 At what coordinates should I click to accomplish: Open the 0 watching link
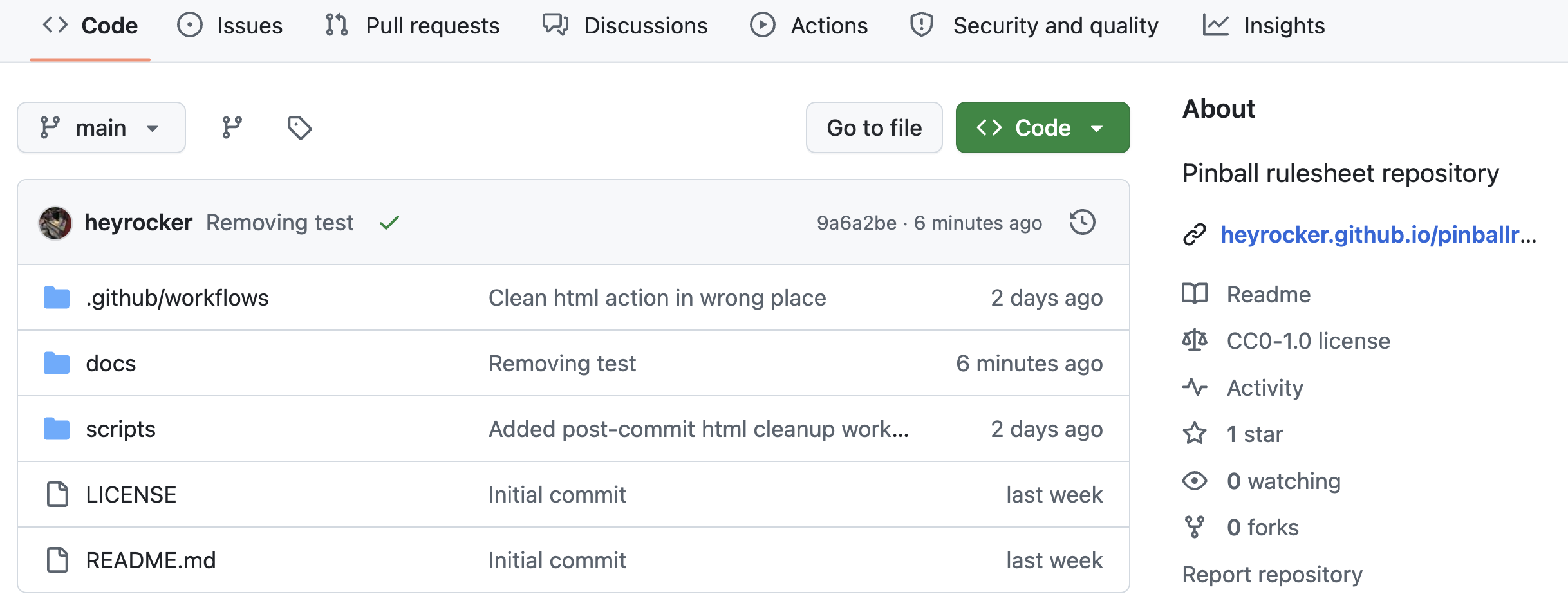point(1283,481)
